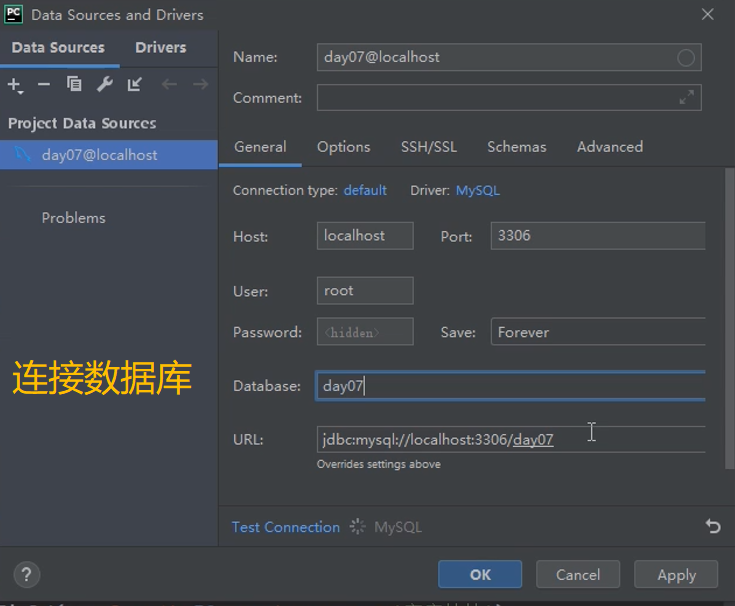Screen dimensions: 735x606
Task: Click the make global import arrow icon
Action: 135,84
